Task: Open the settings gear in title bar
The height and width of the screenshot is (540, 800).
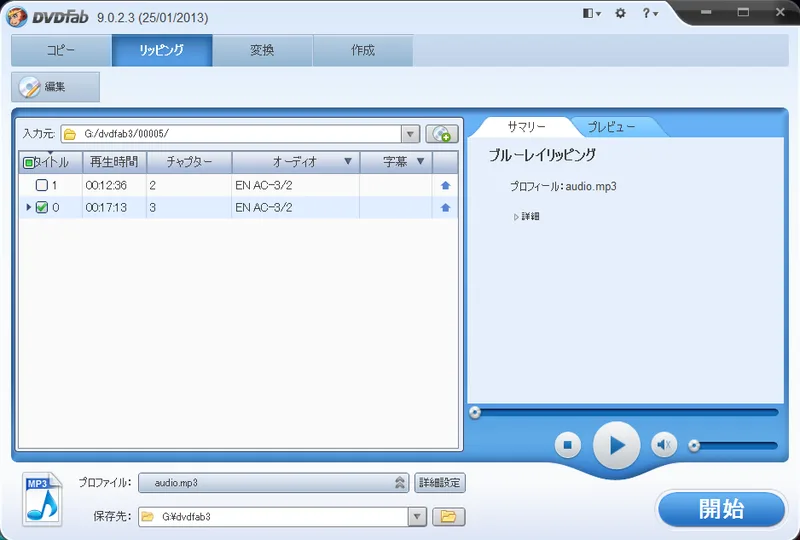Action: coord(620,13)
